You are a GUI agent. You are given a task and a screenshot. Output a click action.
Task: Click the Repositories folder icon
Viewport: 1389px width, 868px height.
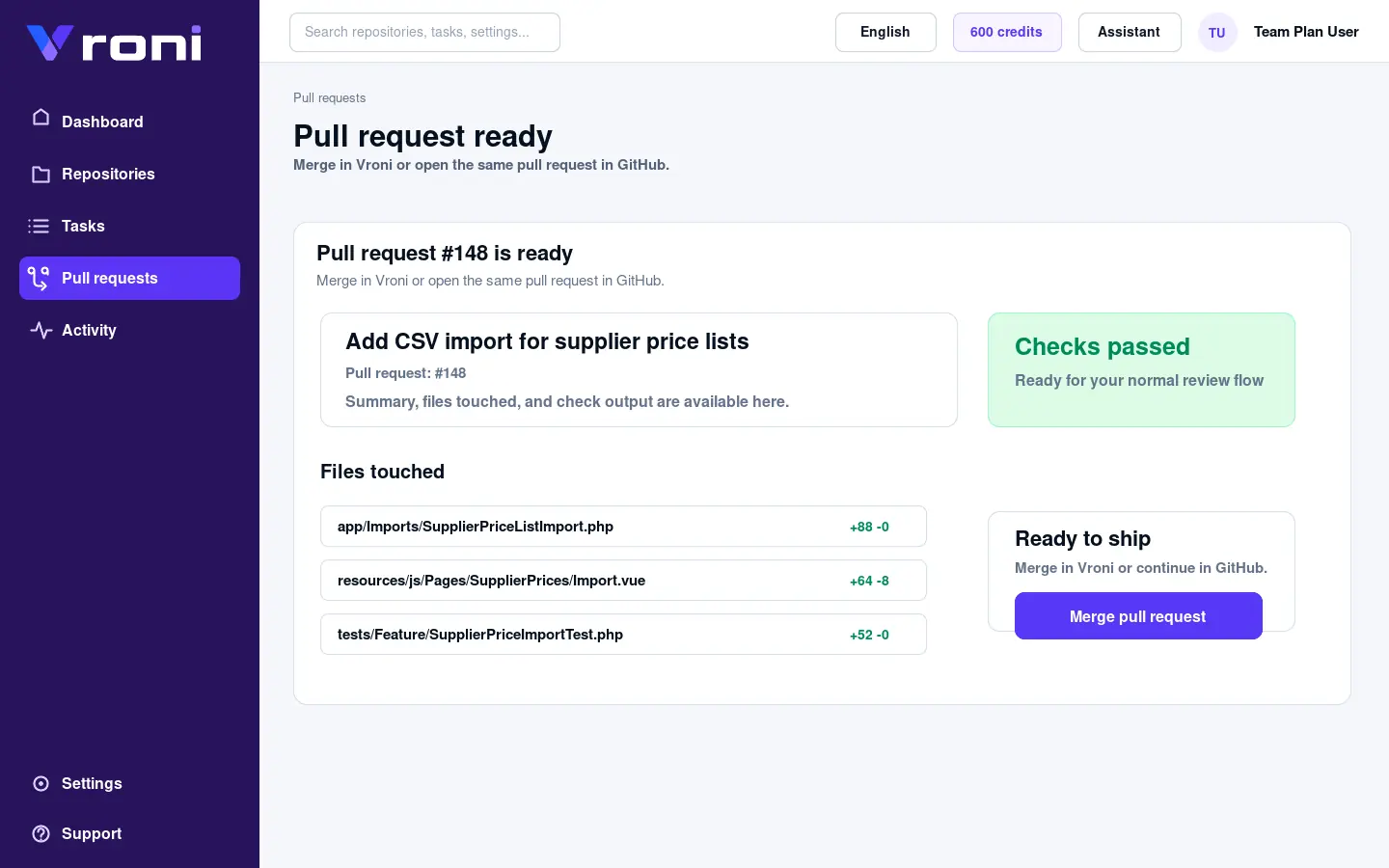[41, 174]
